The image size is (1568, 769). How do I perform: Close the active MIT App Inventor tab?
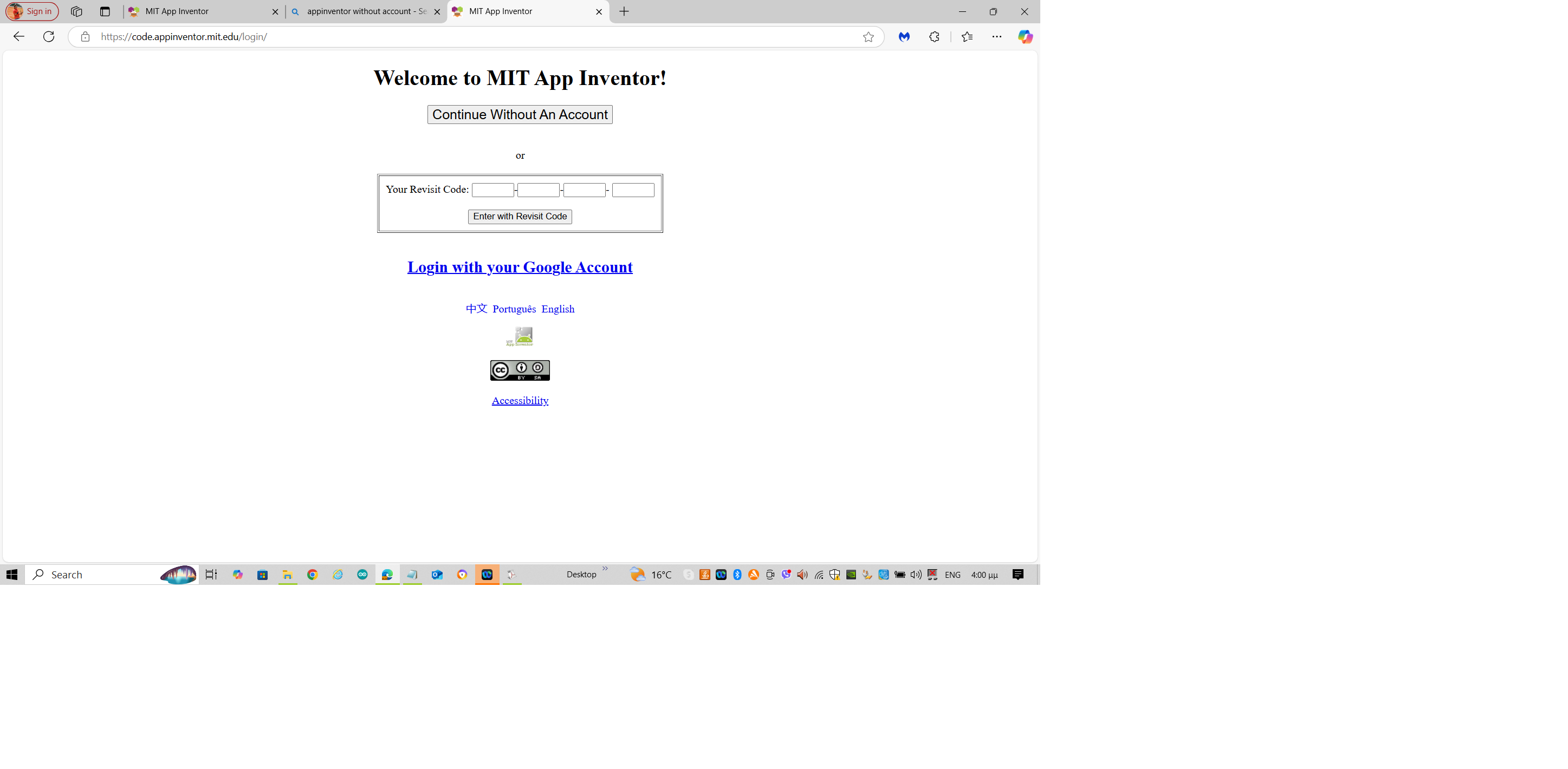click(599, 11)
